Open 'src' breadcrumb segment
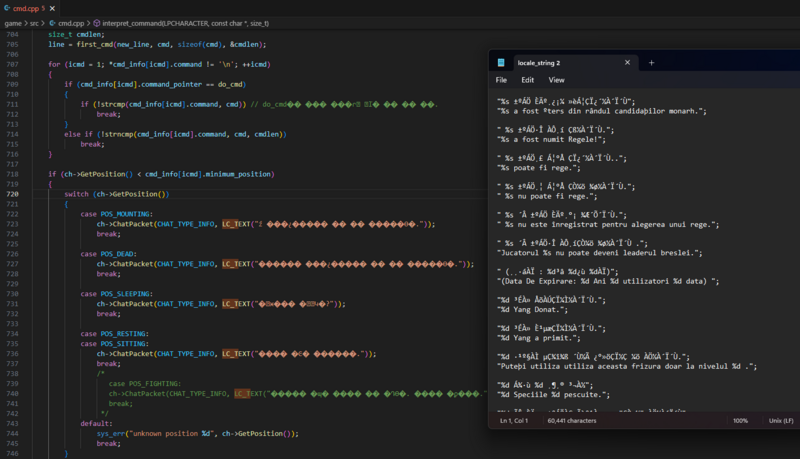 point(34,23)
